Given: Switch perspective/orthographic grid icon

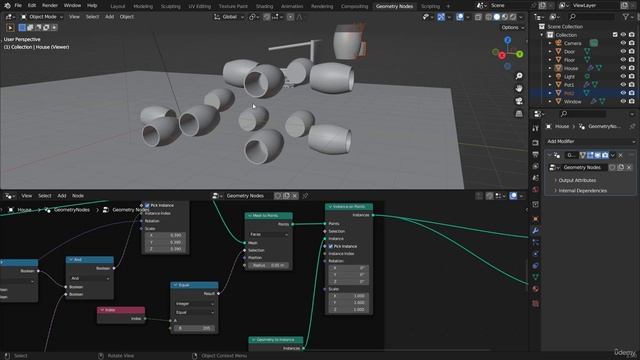Looking at the screenshot, I should pyautogui.click(x=519, y=113).
